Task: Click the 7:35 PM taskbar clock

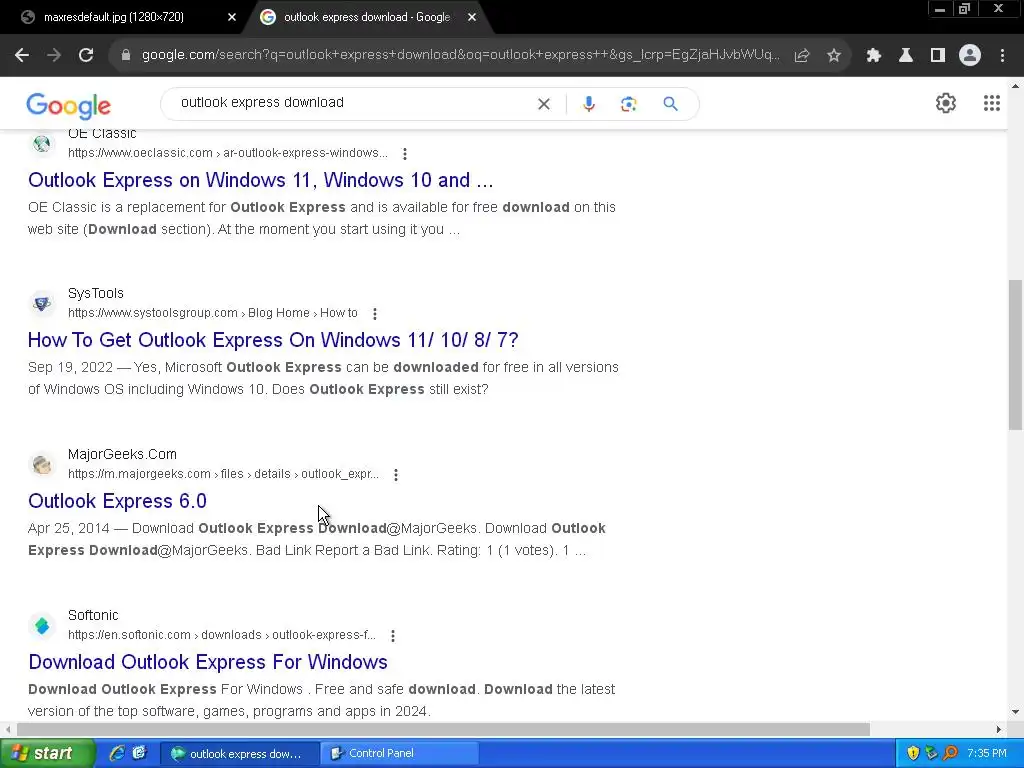Action: pos(987,754)
